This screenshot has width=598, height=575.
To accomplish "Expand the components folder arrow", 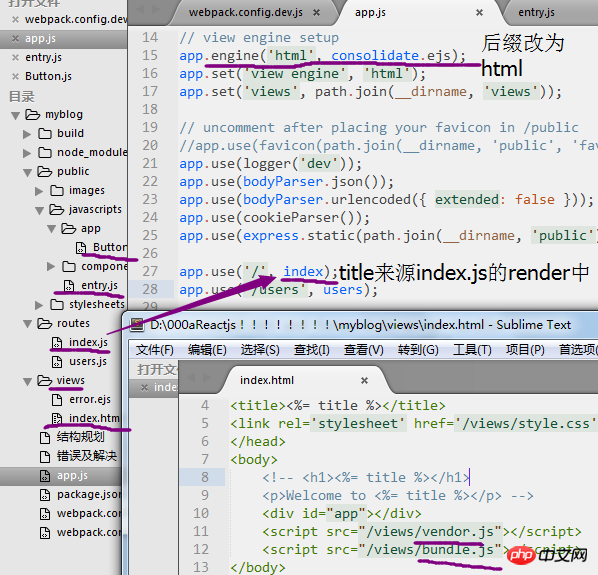I will [51, 267].
